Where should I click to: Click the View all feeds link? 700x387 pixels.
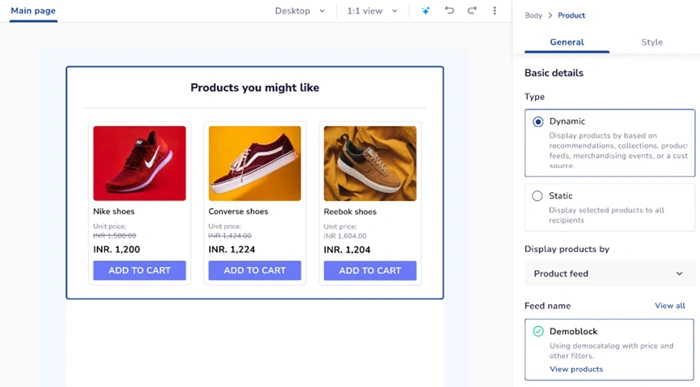point(670,306)
